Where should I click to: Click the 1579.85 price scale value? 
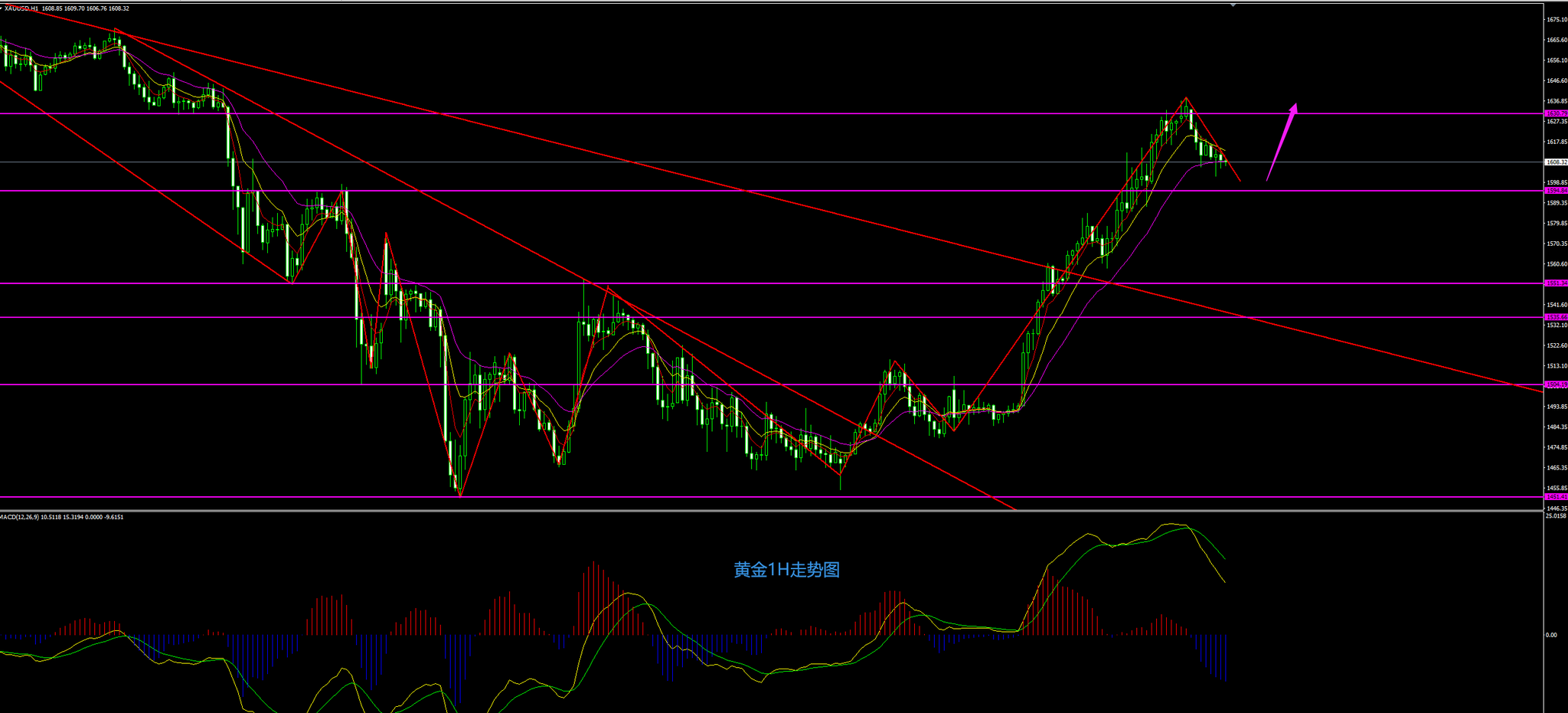pyautogui.click(x=1557, y=224)
